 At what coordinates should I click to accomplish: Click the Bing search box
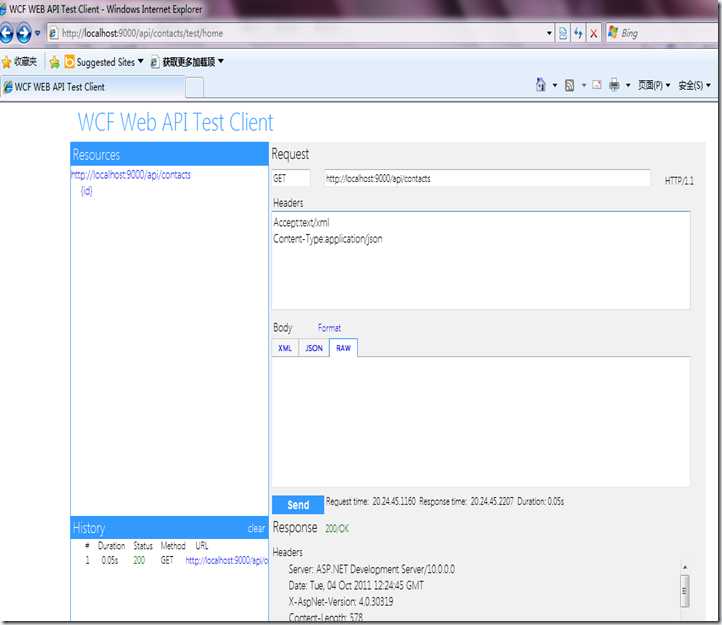click(x=663, y=33)
